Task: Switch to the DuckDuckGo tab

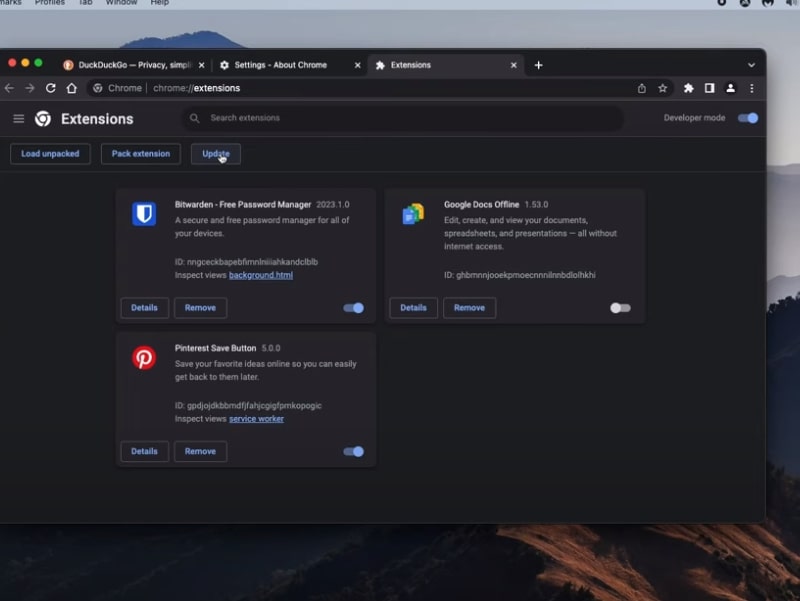Action: [x=128, y=65]
